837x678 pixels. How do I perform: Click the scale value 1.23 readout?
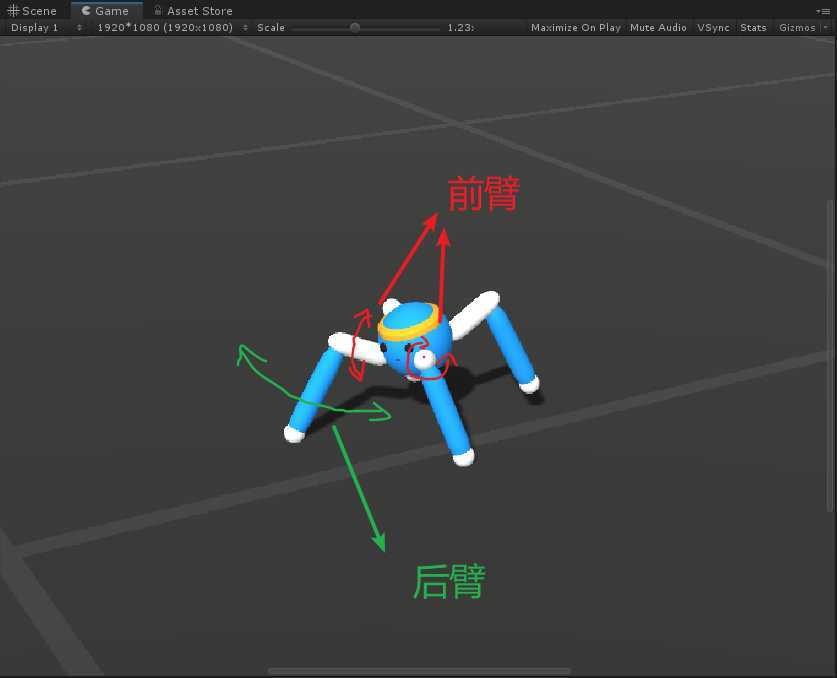[460, 28]
